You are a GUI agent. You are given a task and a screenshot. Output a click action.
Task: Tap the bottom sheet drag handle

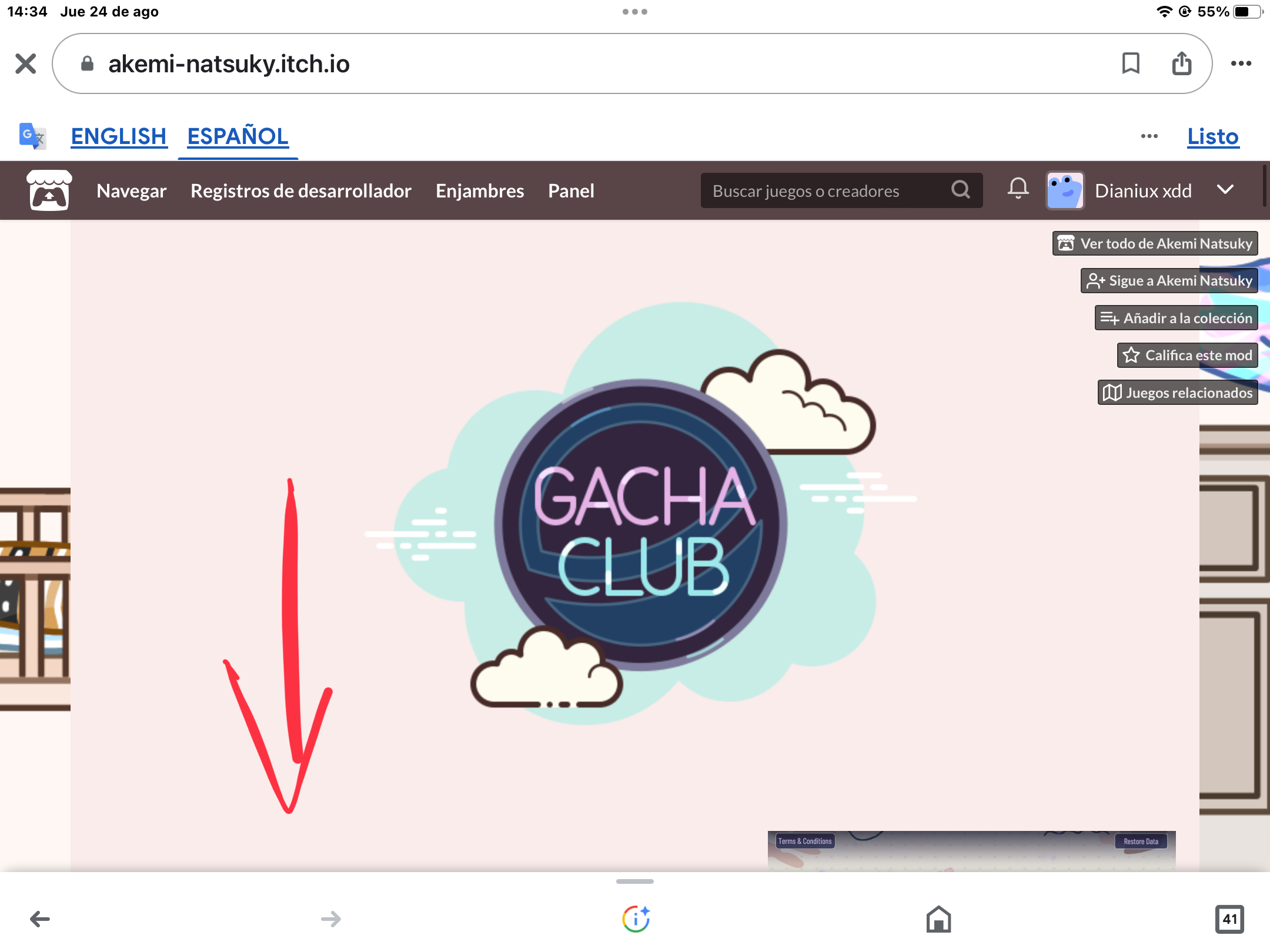click(x=635, y=881)
